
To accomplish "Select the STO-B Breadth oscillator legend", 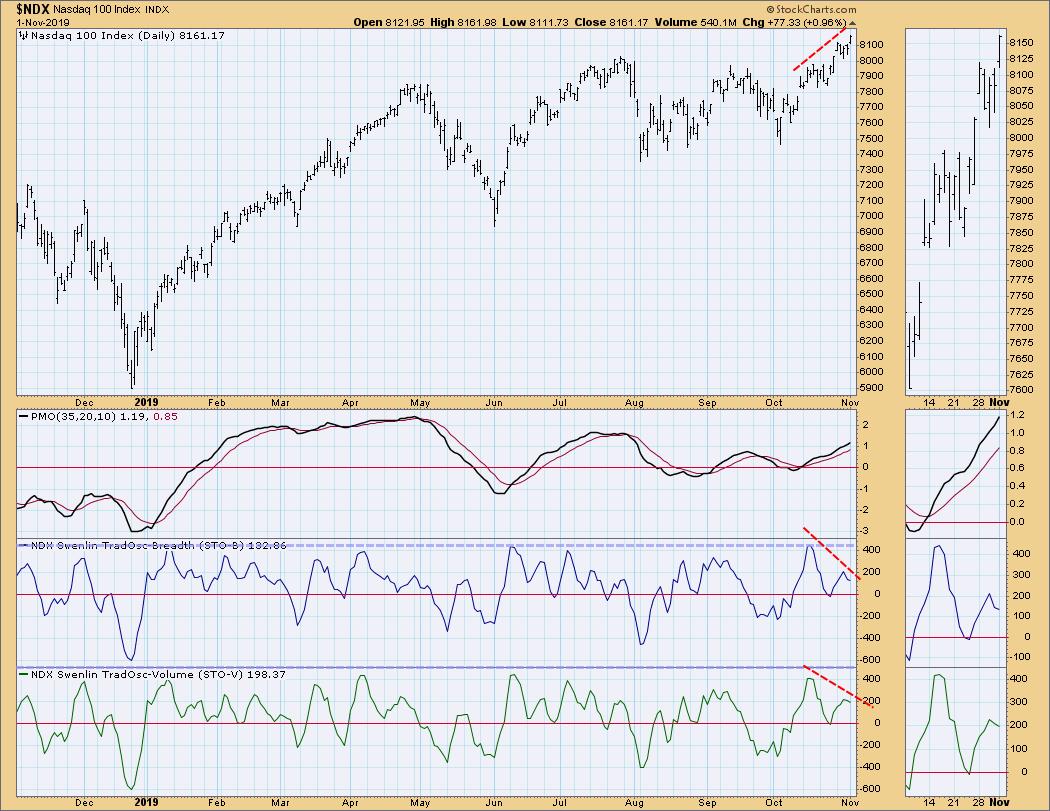I will pos(153,545).
